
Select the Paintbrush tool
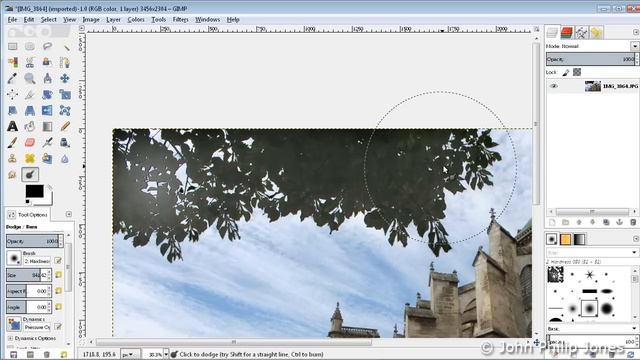[13, 142]
